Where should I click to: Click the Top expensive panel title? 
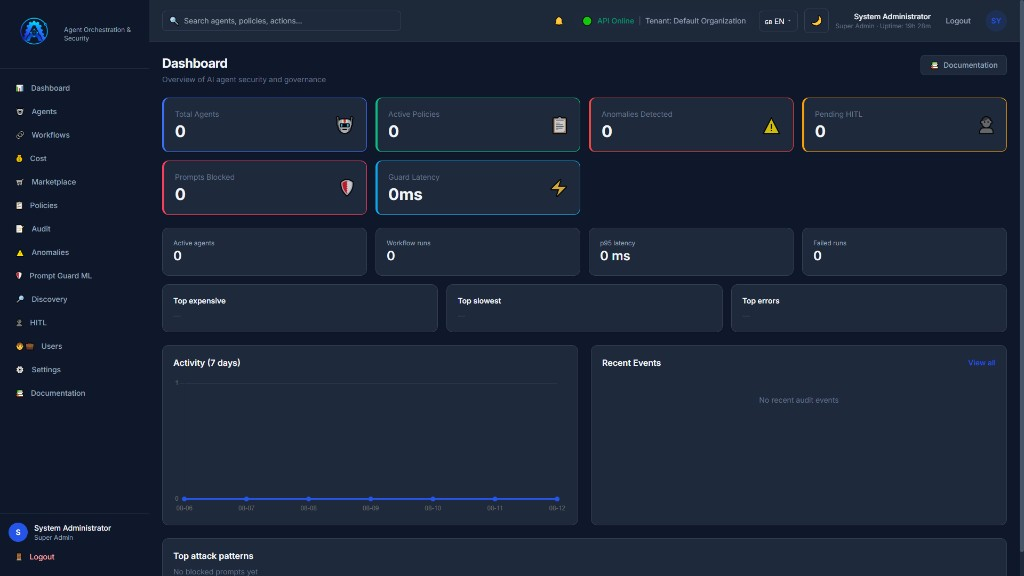[x=199, y=301]
